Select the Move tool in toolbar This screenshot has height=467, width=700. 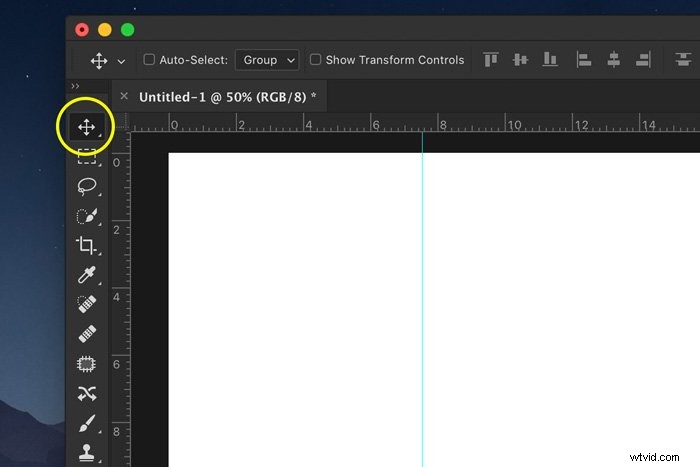86,127
